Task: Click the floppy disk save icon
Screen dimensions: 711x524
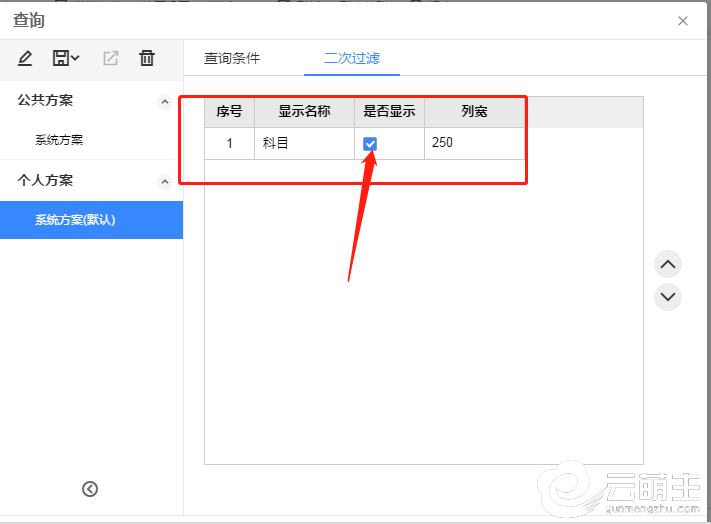Action: 62,58
